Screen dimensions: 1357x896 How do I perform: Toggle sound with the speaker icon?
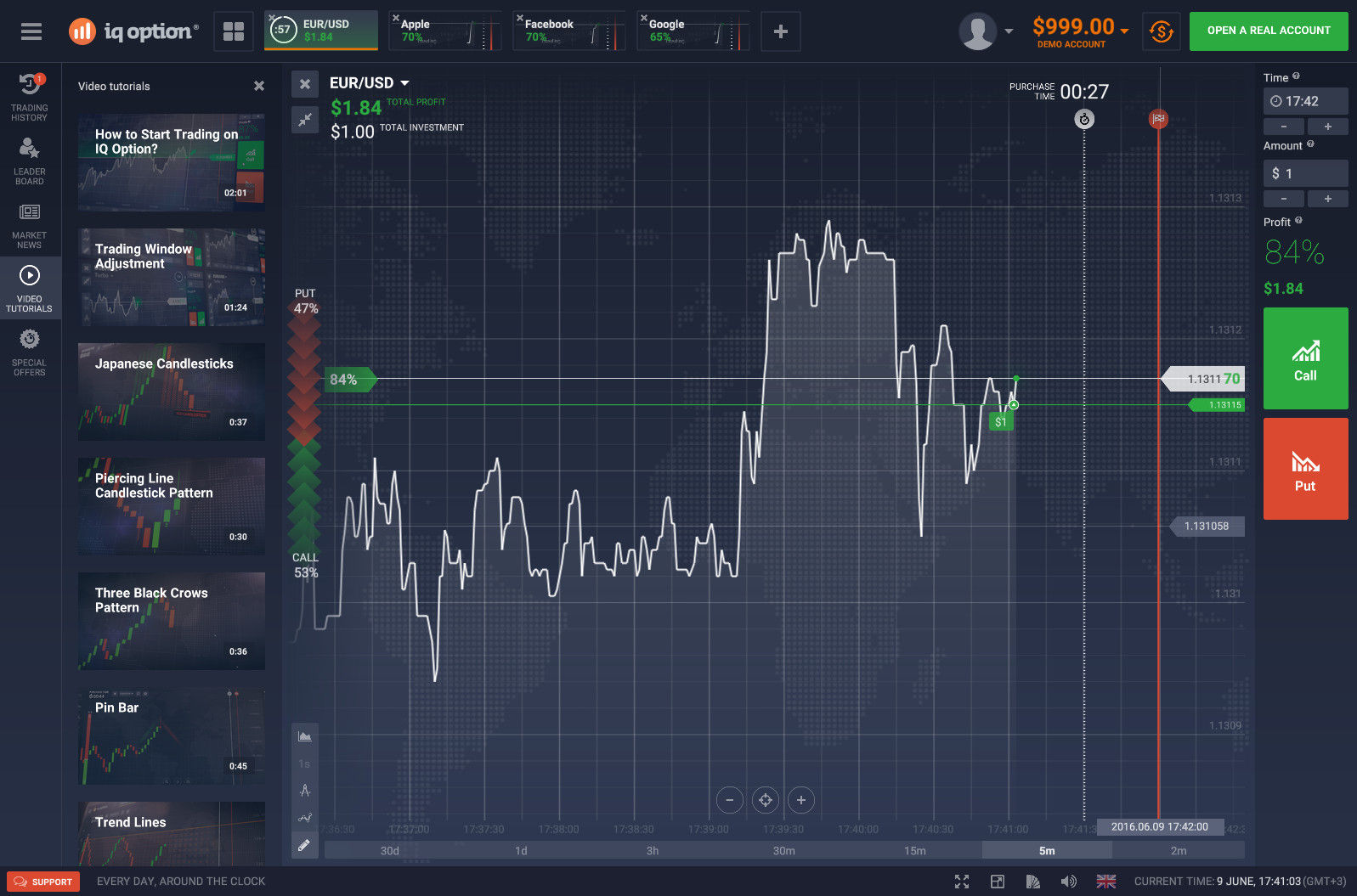(x=1069, y=882)
